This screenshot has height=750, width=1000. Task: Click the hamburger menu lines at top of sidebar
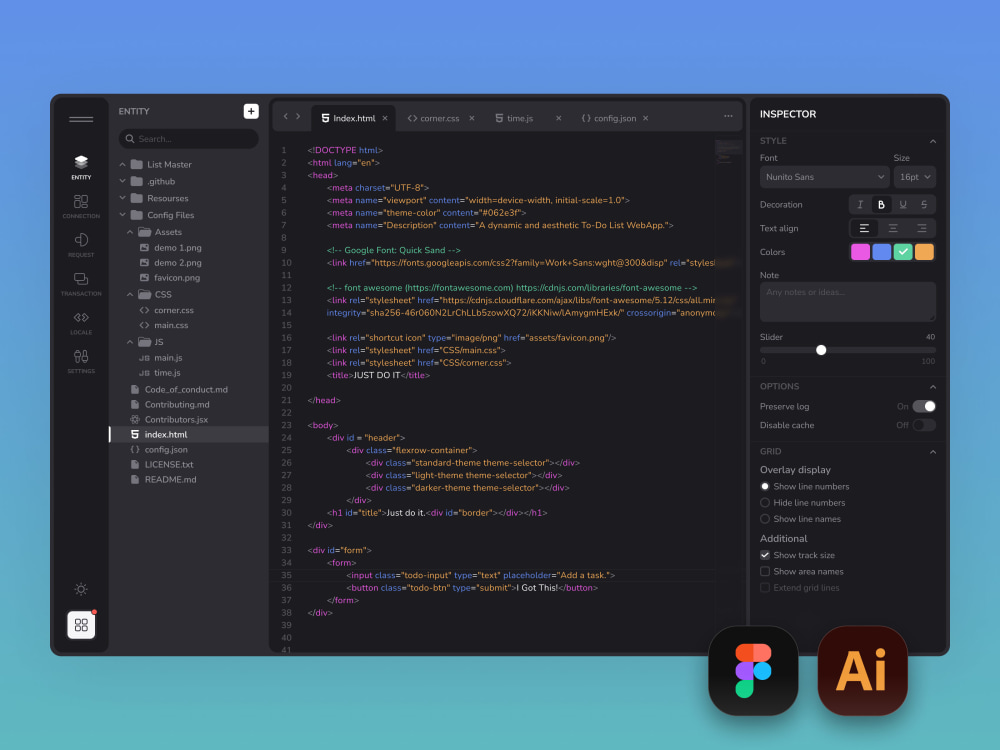81,119
